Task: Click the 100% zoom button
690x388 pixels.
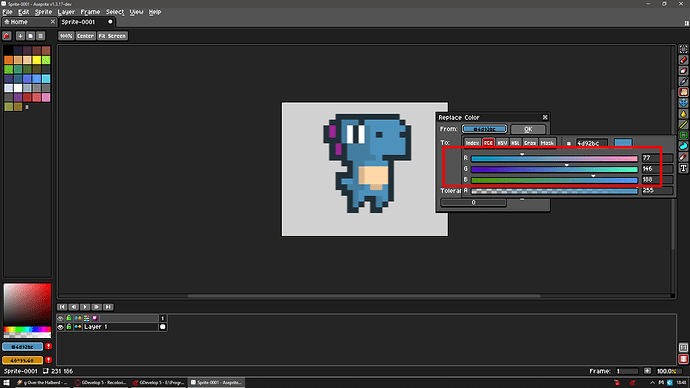Action: coord(66,36)
